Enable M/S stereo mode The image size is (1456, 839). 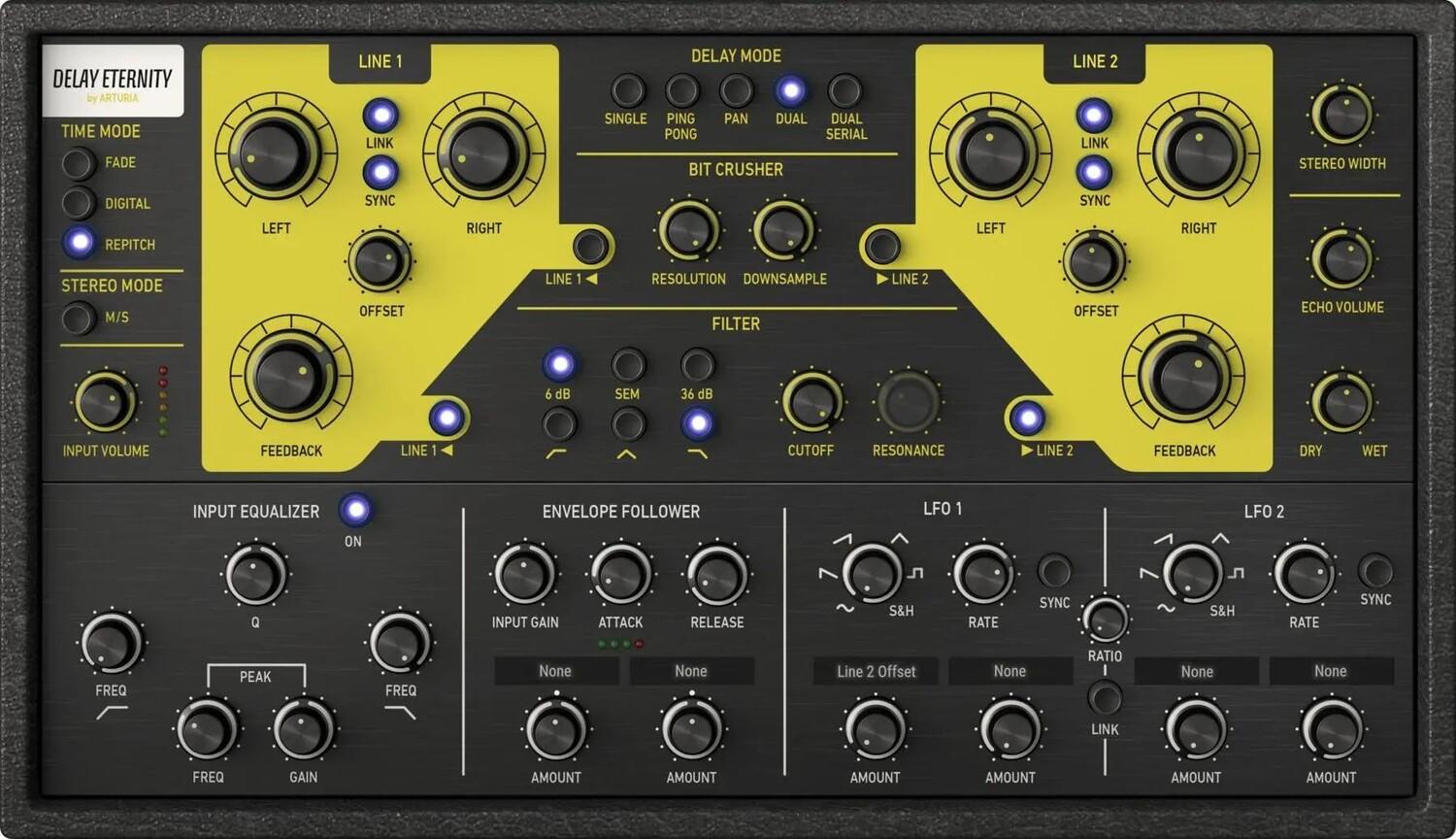click(78, 318)
